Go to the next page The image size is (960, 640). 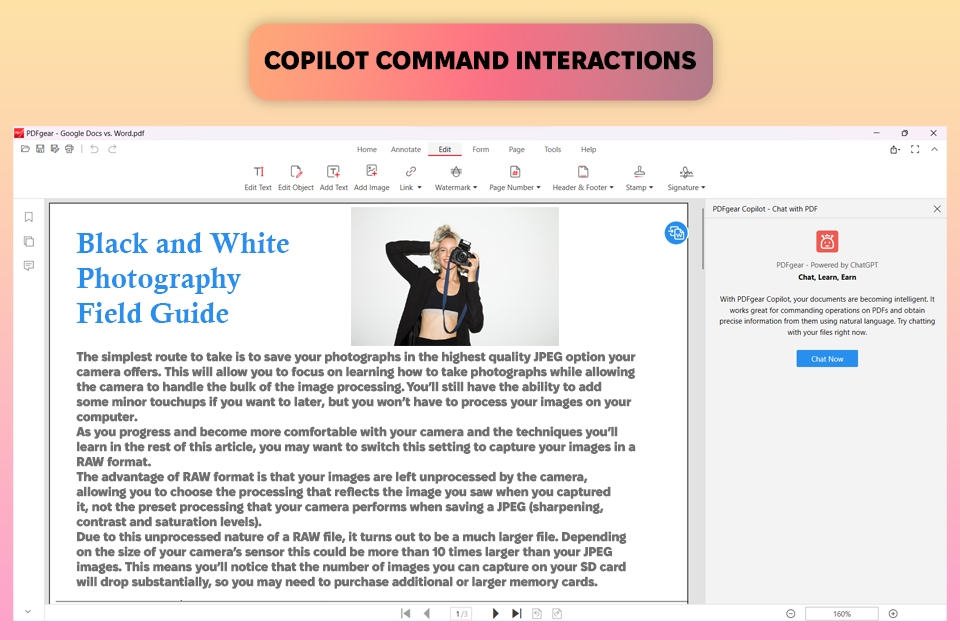click(x=495, y=613)
